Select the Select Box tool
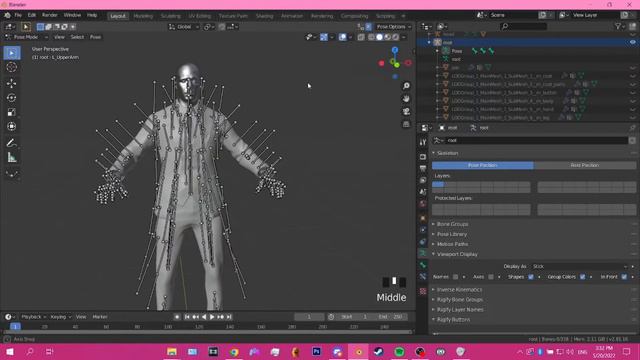The height and width of the screenshot is (360, 640). 12,53
